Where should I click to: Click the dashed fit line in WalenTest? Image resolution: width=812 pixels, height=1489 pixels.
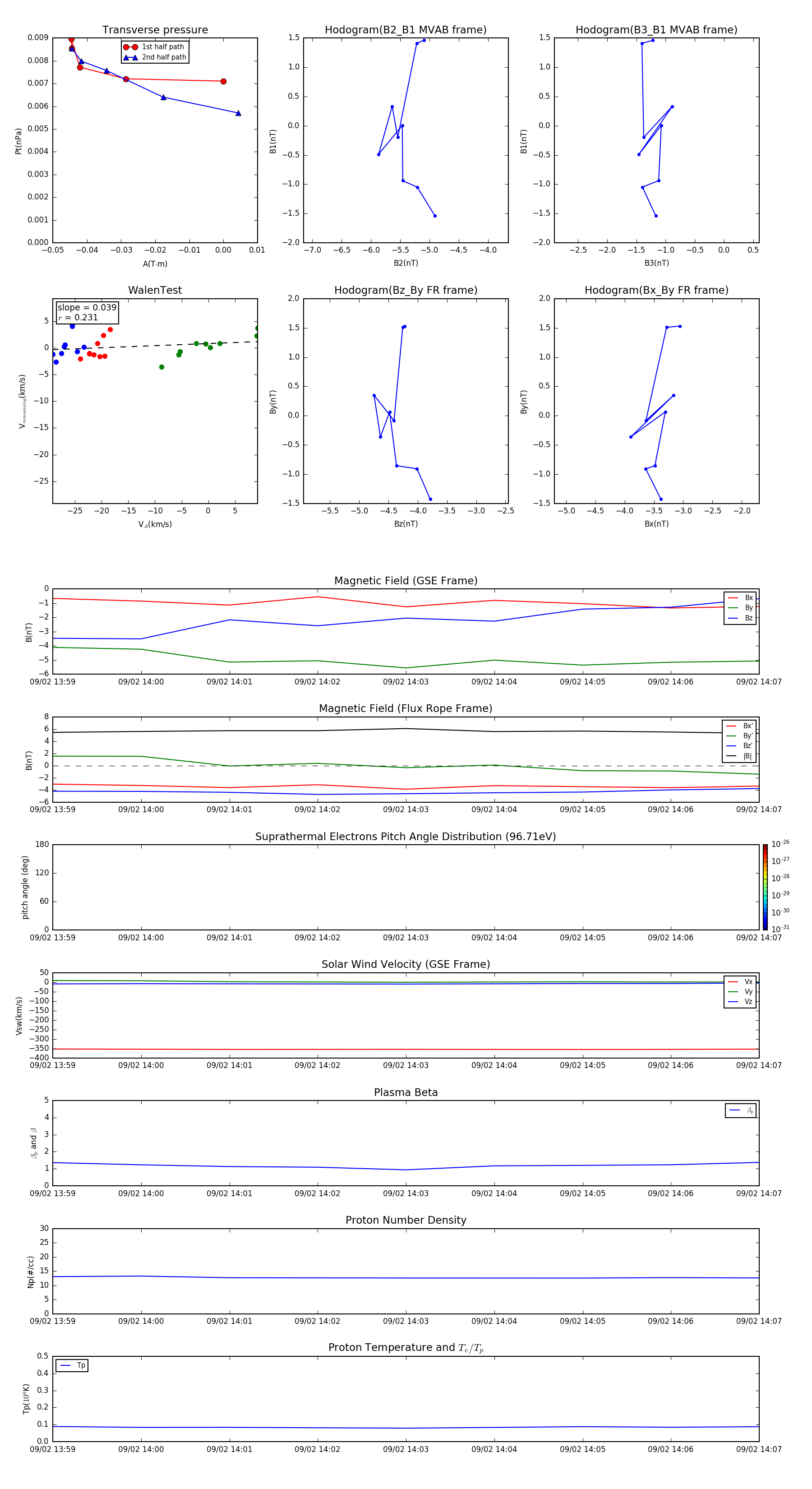pos(155,345)
